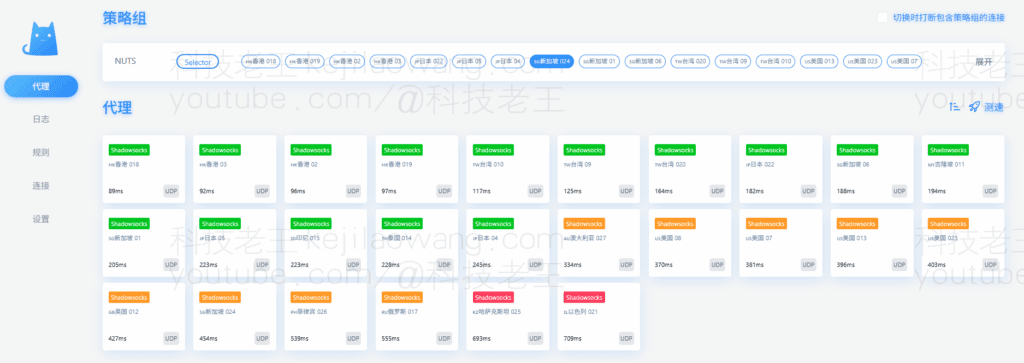Image resolution: width=1024 pixels, height=363 pixels.
Task: Click UDP badge on 日本 022 card
Action: pyautogui.click(x=808, y=191)
